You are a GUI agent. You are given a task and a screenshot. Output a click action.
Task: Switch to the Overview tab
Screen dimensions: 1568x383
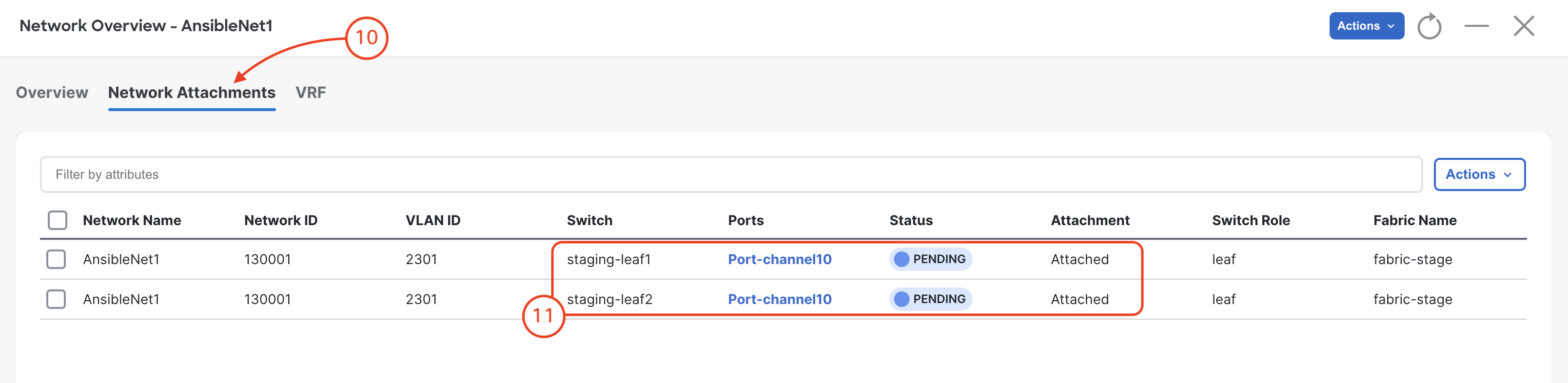pos(52,93)
